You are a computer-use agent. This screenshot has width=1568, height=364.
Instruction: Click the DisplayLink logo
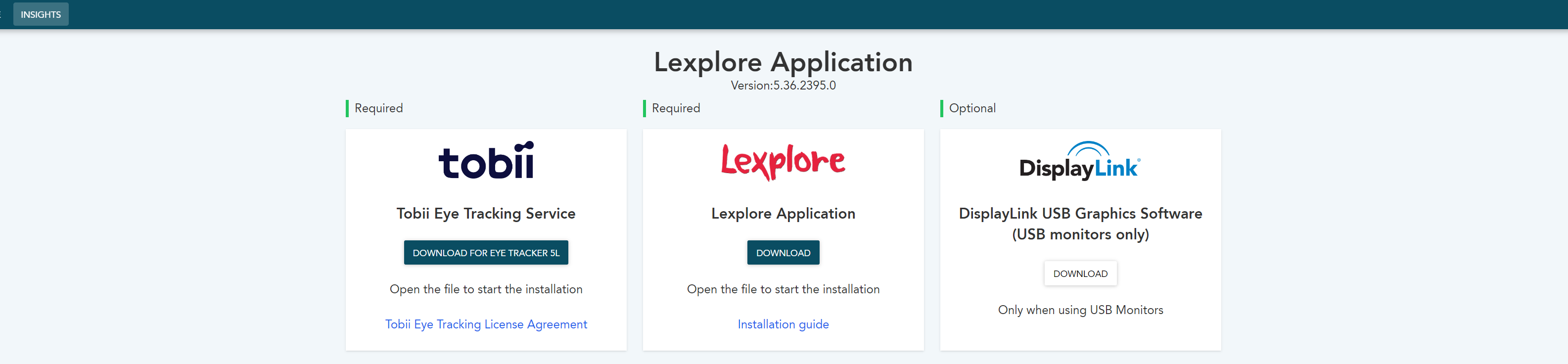coord(1080,161)
